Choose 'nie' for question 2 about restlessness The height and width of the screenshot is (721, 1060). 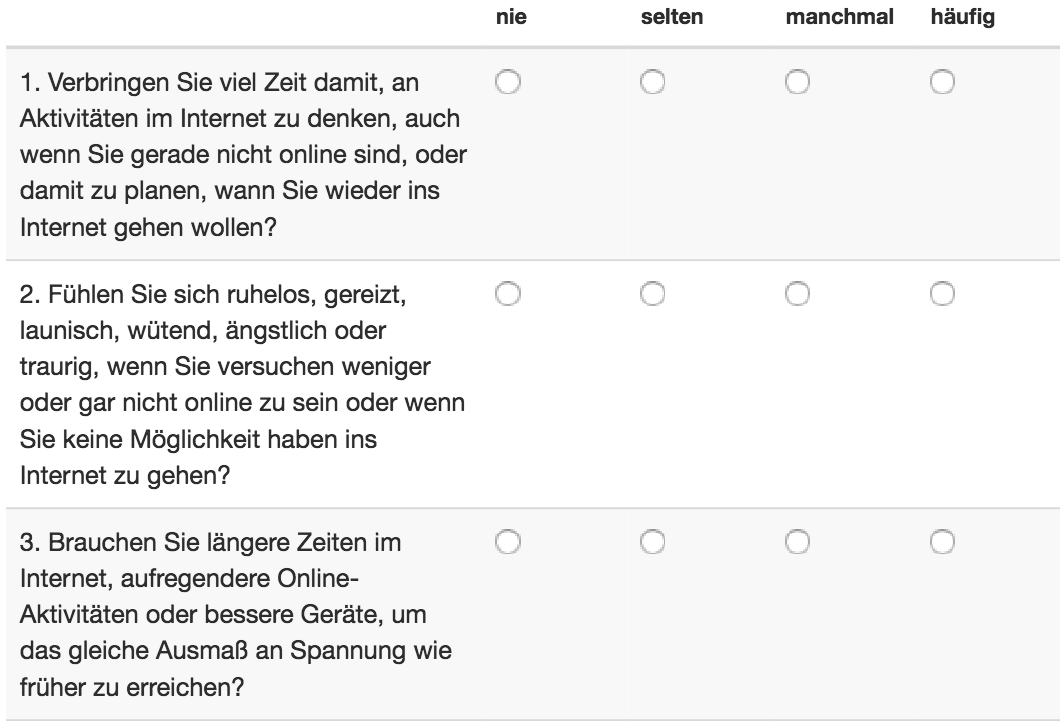(508, 294)
